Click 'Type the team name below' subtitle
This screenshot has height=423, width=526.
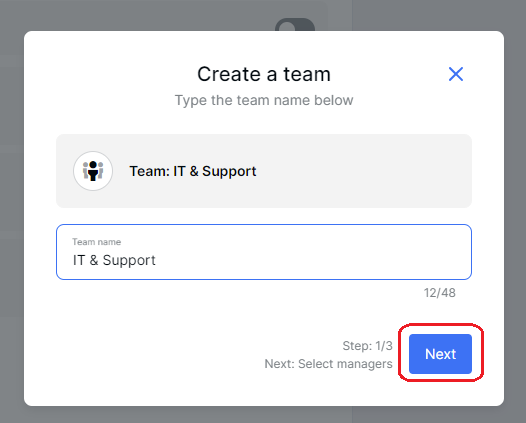click(x=264, y=100)
